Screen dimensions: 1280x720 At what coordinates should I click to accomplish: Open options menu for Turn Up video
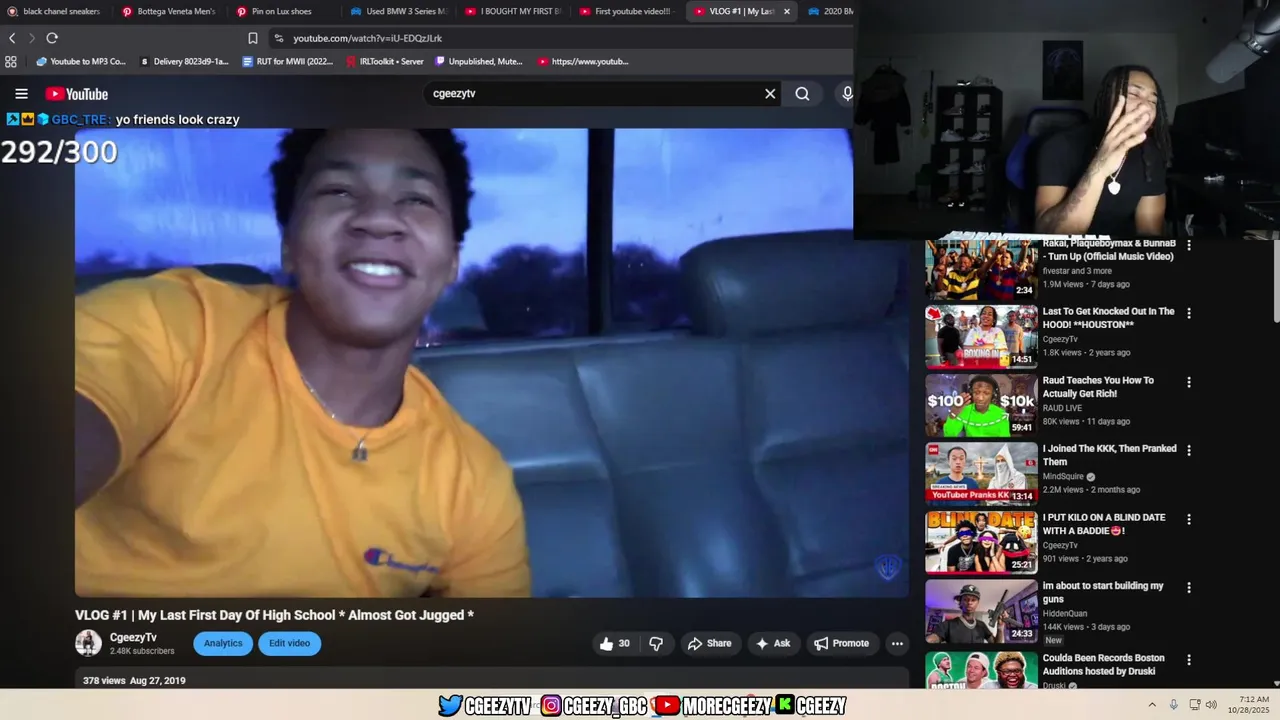[x=1189, y=245]
